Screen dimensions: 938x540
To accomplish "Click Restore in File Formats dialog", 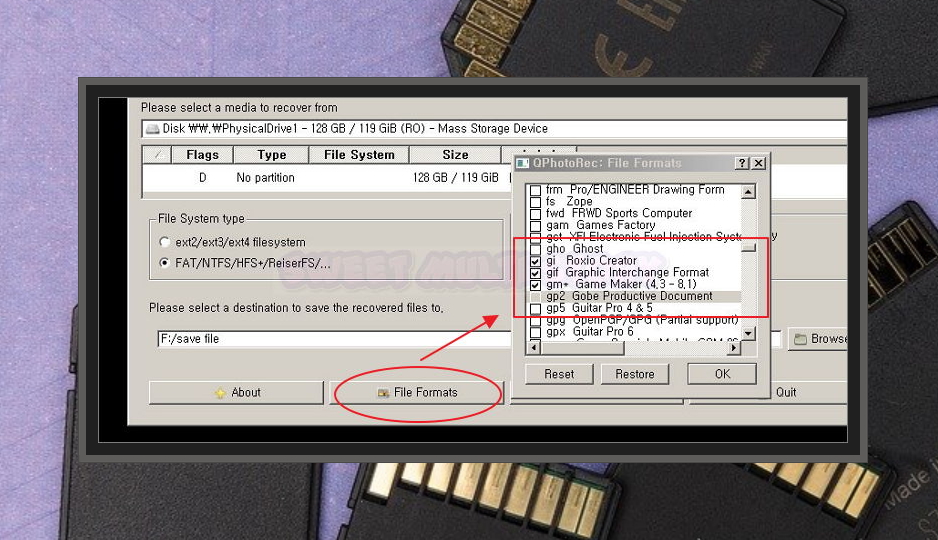I will pyautogui.click(x=635, y=374).
